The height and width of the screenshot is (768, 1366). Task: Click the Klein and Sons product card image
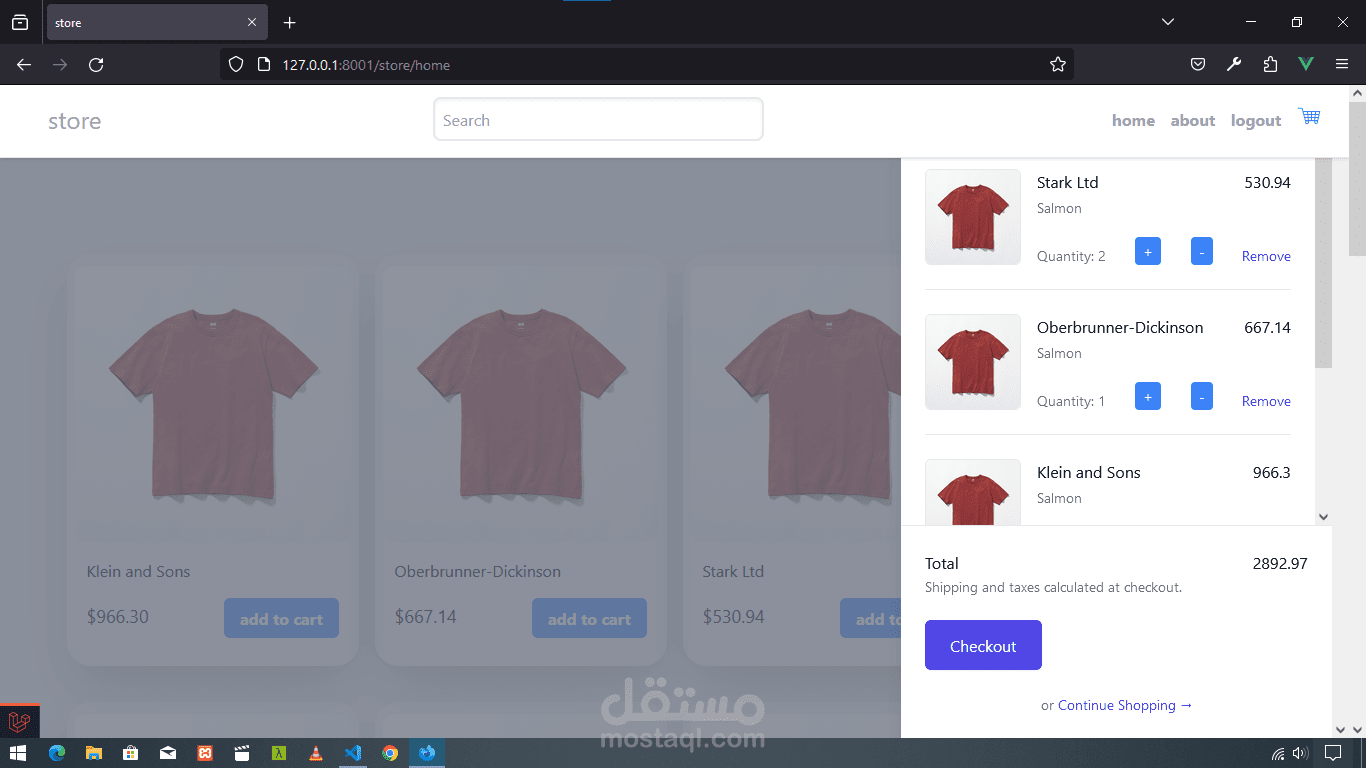coord(213,404)
